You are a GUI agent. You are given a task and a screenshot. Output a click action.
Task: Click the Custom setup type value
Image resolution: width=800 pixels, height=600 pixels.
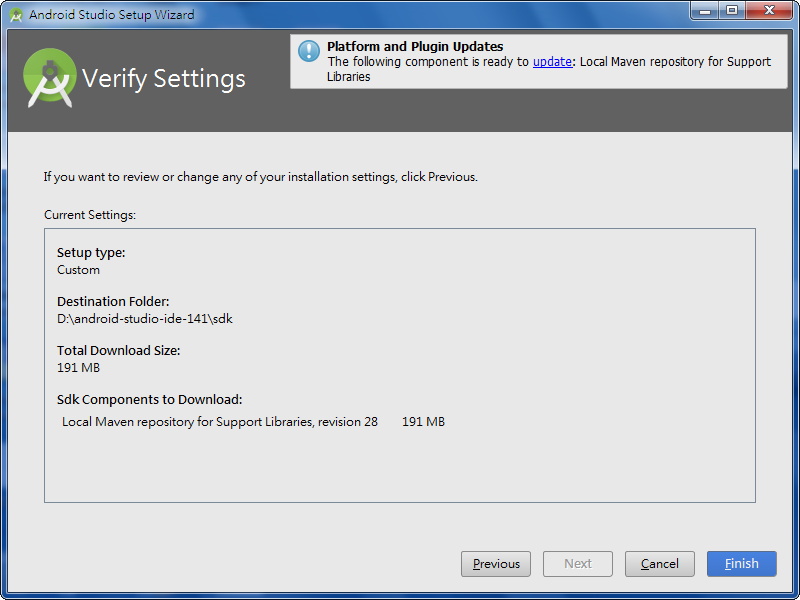pos(78,270)
